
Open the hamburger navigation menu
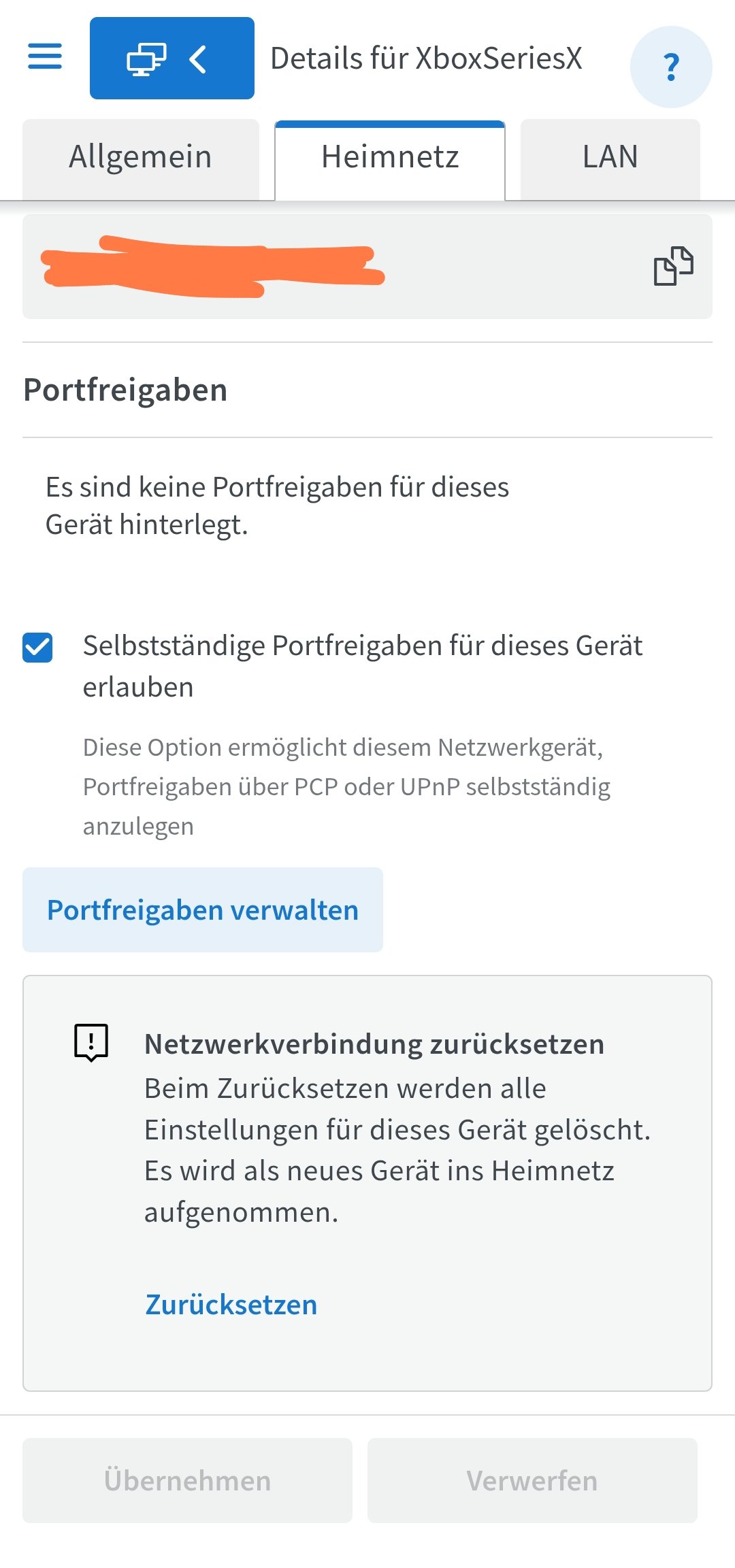[45, 57]
